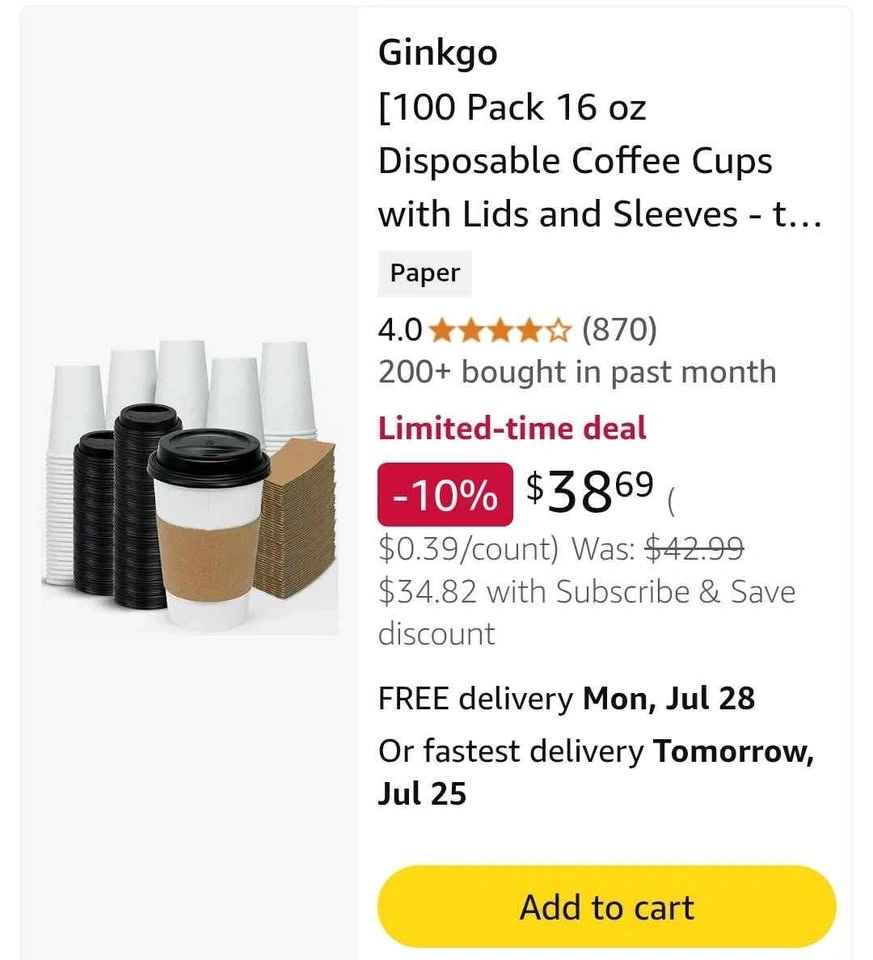The height and width of the screenshot is (960, 873).
Task: Click the FREE delivery Mon, Jul 28 text
Action: click(x=566, y=698)
